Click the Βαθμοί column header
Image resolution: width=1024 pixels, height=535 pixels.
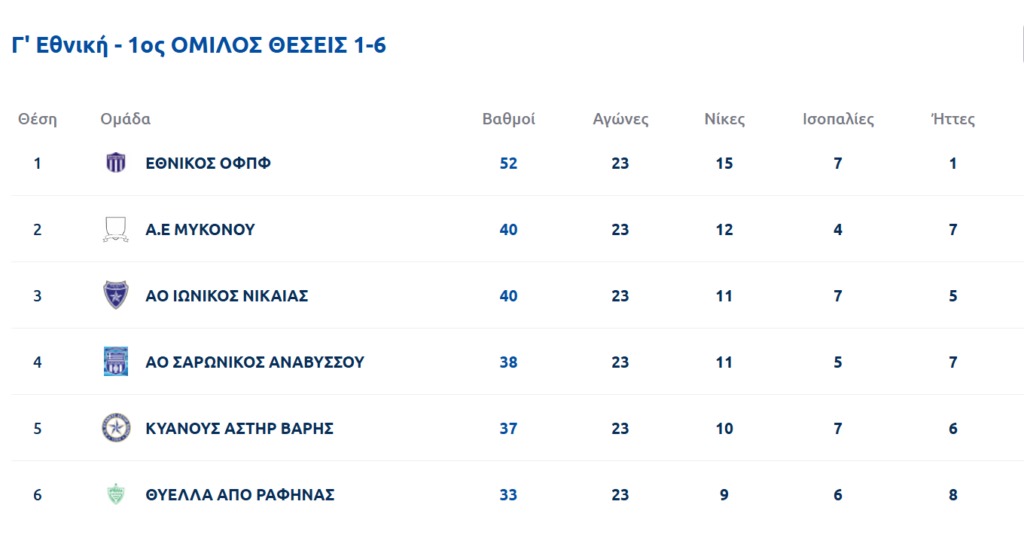pyautogui.click(x=509, y=119)
